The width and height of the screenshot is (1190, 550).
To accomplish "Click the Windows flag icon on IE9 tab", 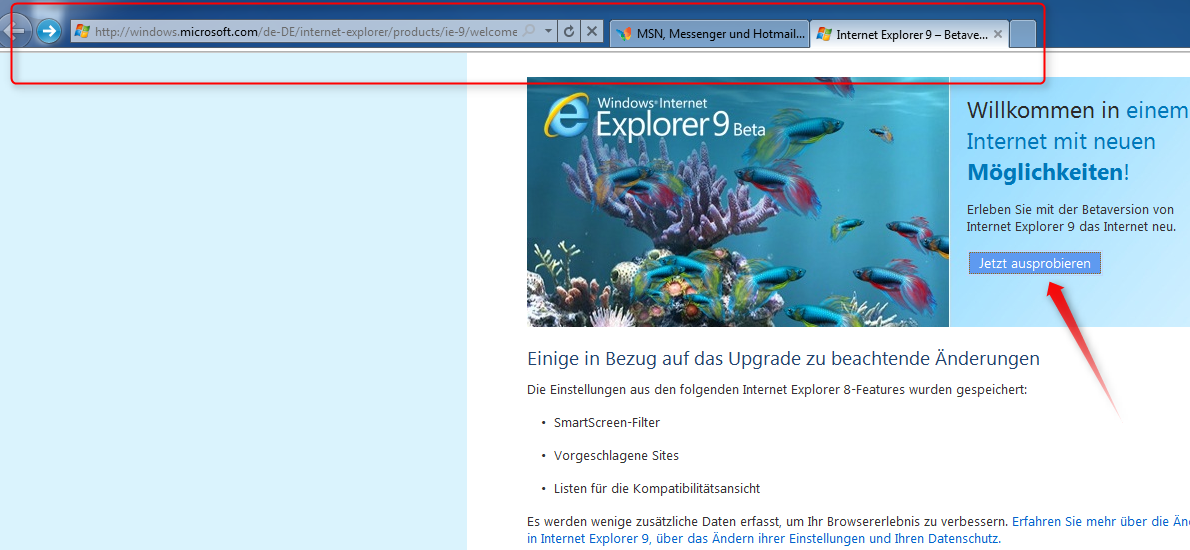I will tap(823, 34).
